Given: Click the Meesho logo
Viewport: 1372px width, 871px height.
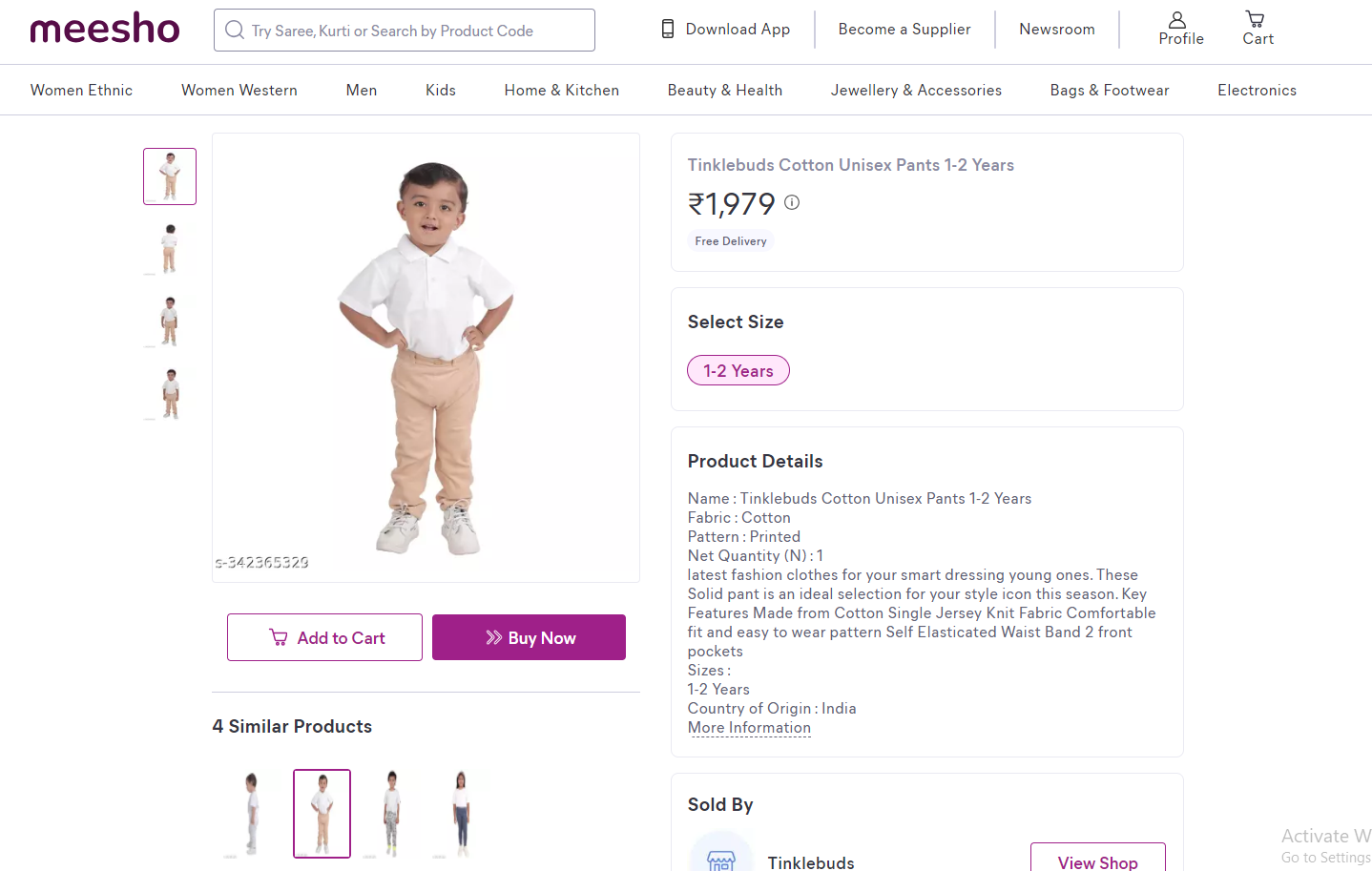Looking at the screenshot, I should (x=105, y=30).
